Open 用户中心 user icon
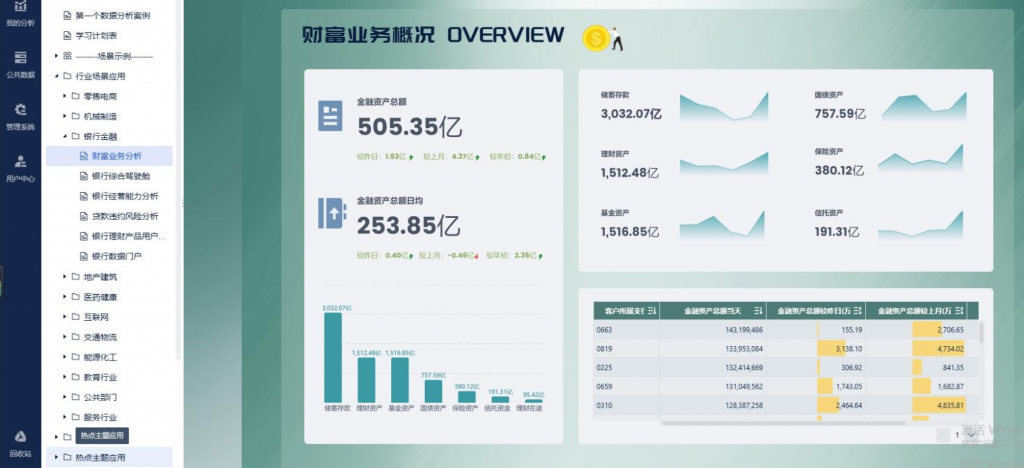The height and width of the screenshot is (468, 1024). pos(19,167)
